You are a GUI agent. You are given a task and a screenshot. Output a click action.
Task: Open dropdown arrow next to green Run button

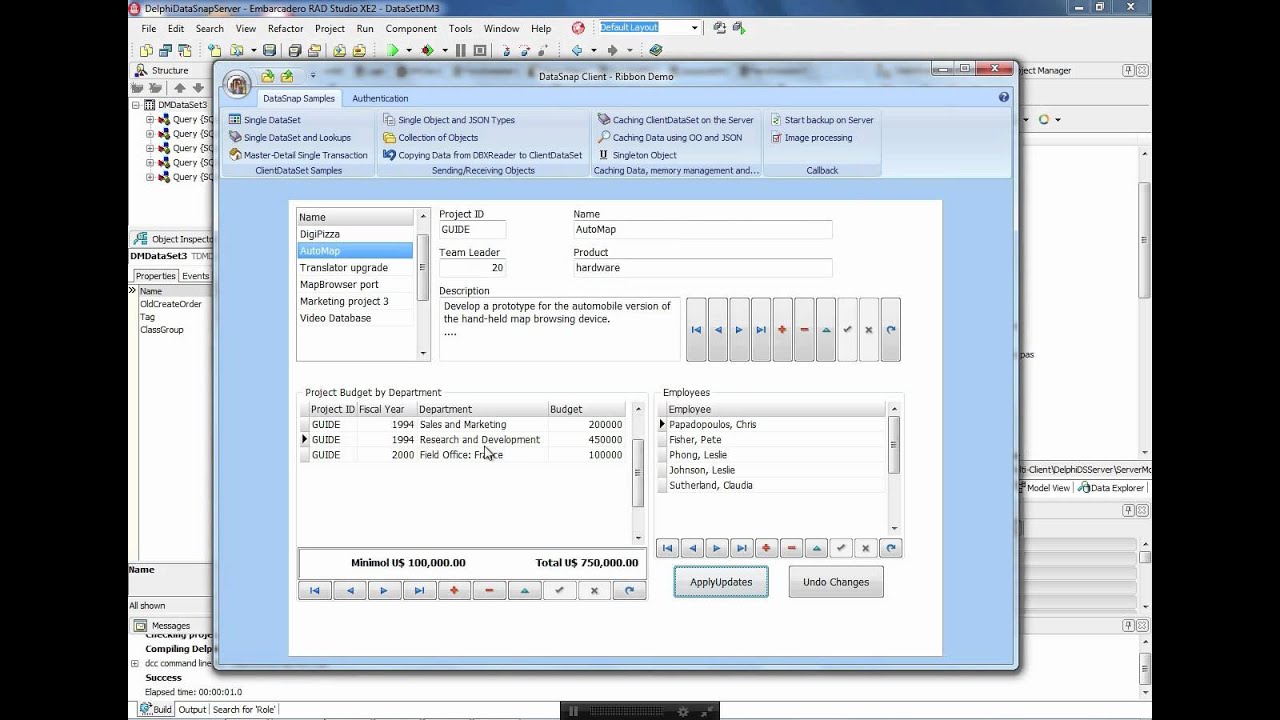point(410,50)
